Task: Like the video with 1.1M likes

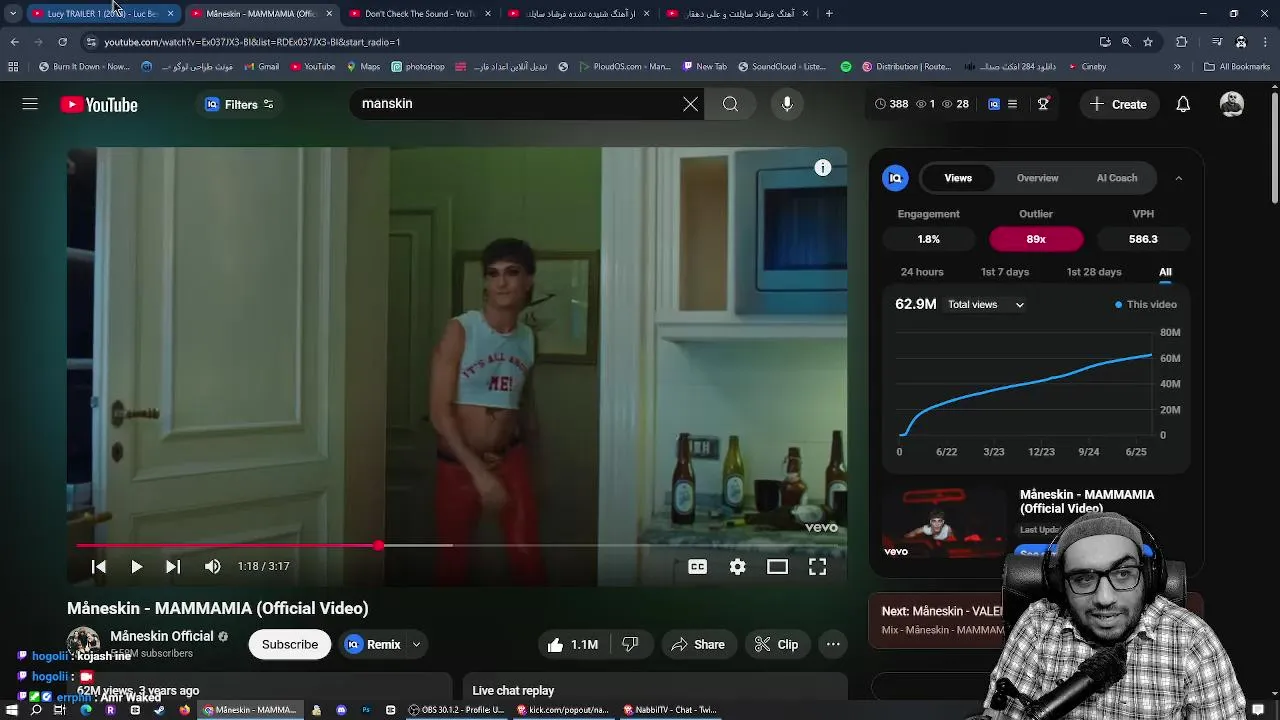Action: pos(573,644)
